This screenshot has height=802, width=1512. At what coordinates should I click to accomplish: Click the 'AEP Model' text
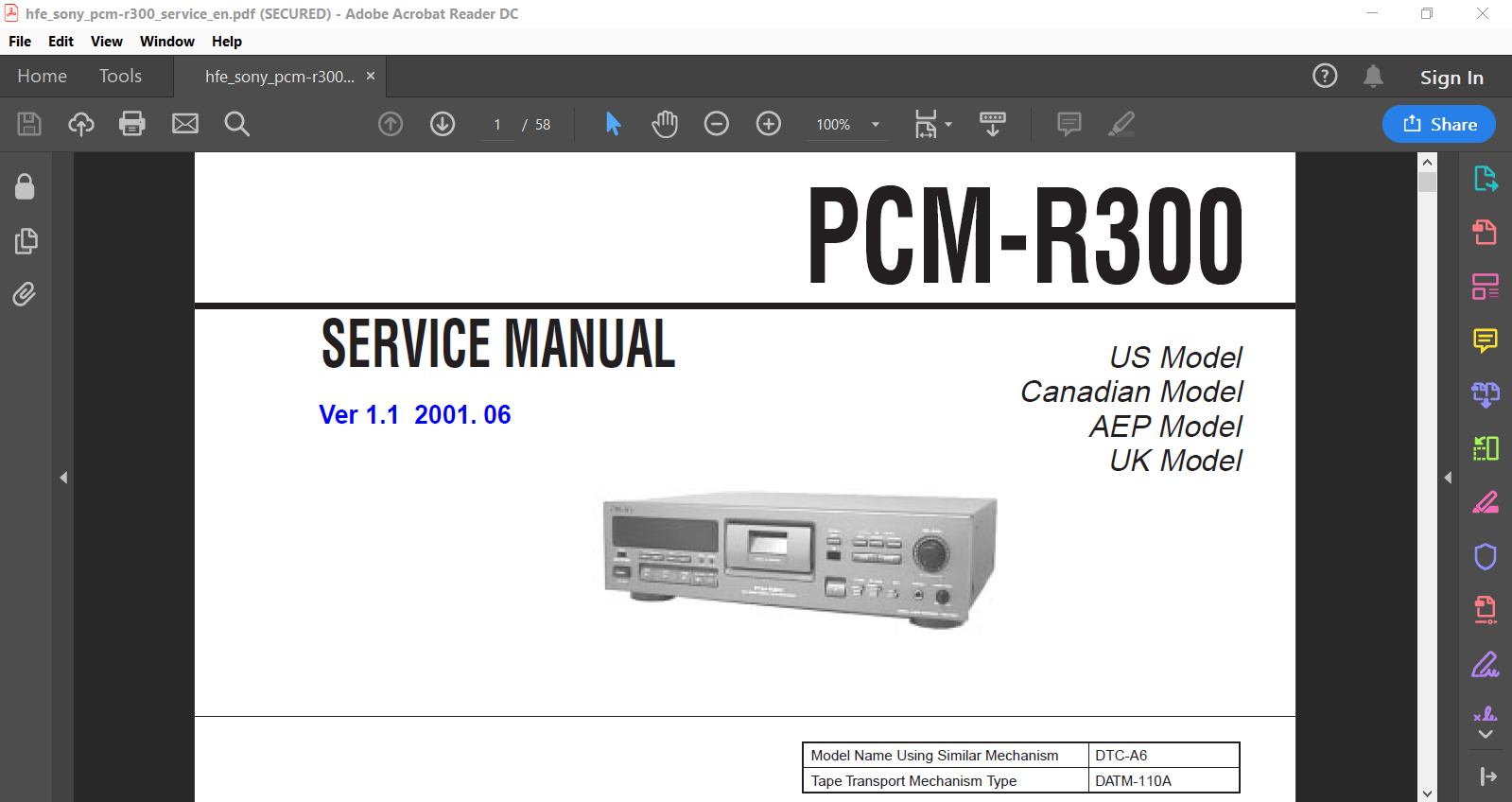[x=1166, y=427]
